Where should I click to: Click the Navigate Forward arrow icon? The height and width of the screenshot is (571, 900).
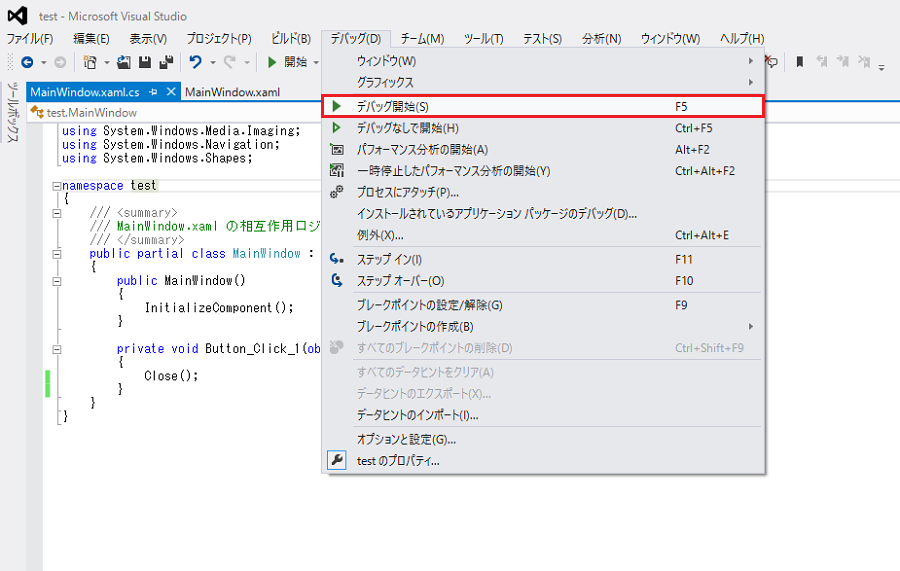point(60,62)
